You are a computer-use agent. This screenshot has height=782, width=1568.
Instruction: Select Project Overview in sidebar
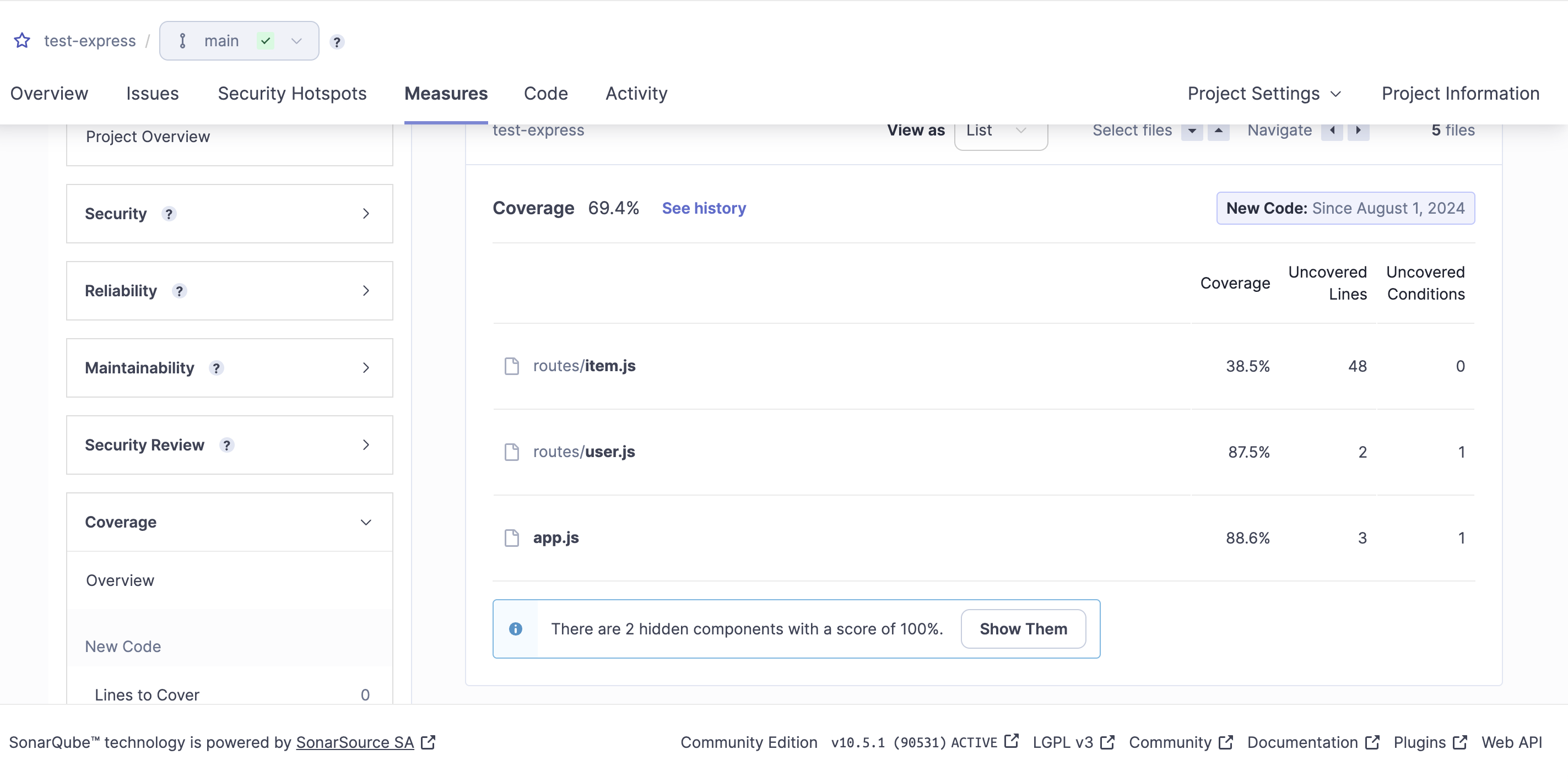coord(148,137)
